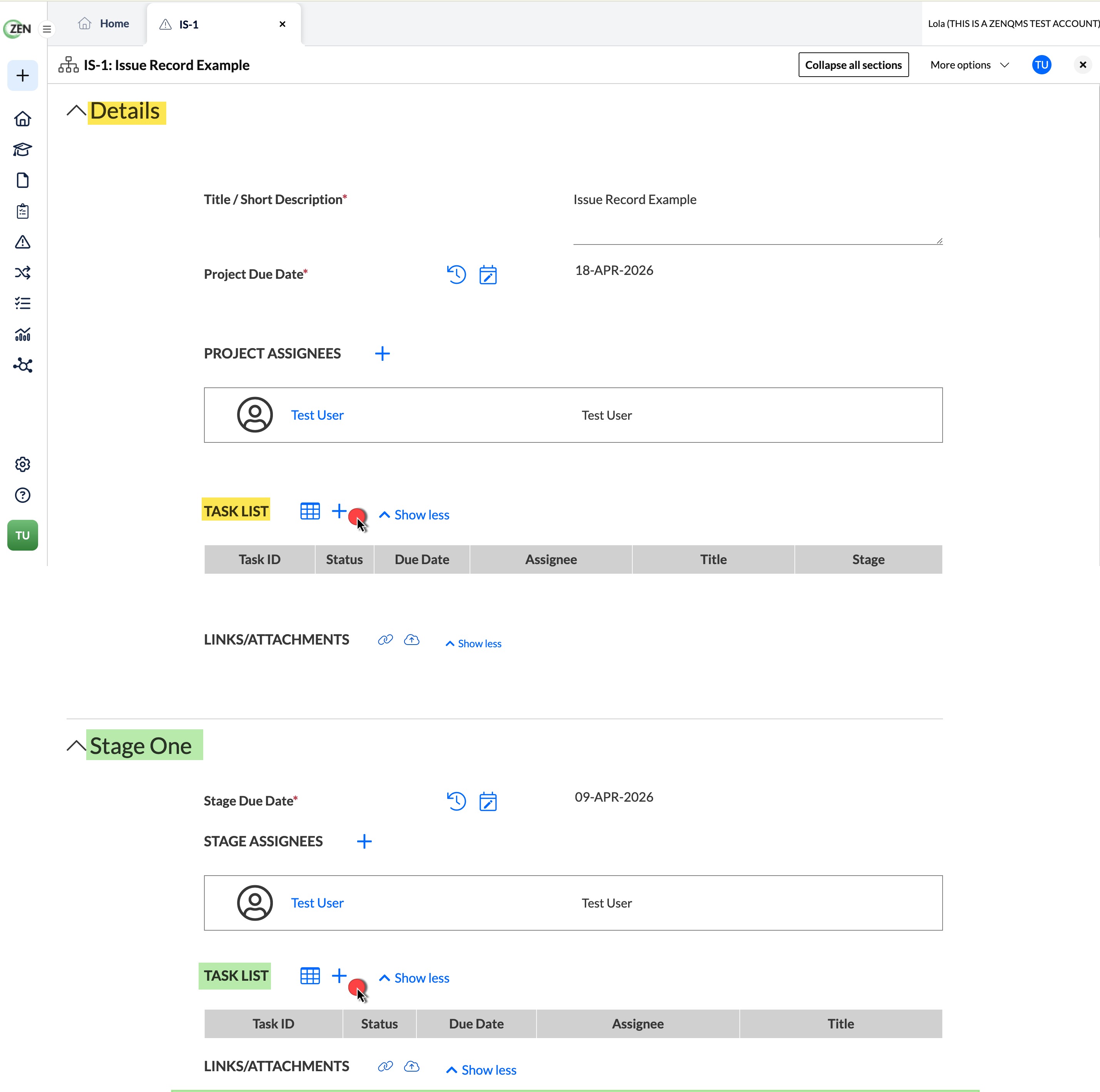Upload attachment in Details Links/Attachments

[x=412, y=640]
